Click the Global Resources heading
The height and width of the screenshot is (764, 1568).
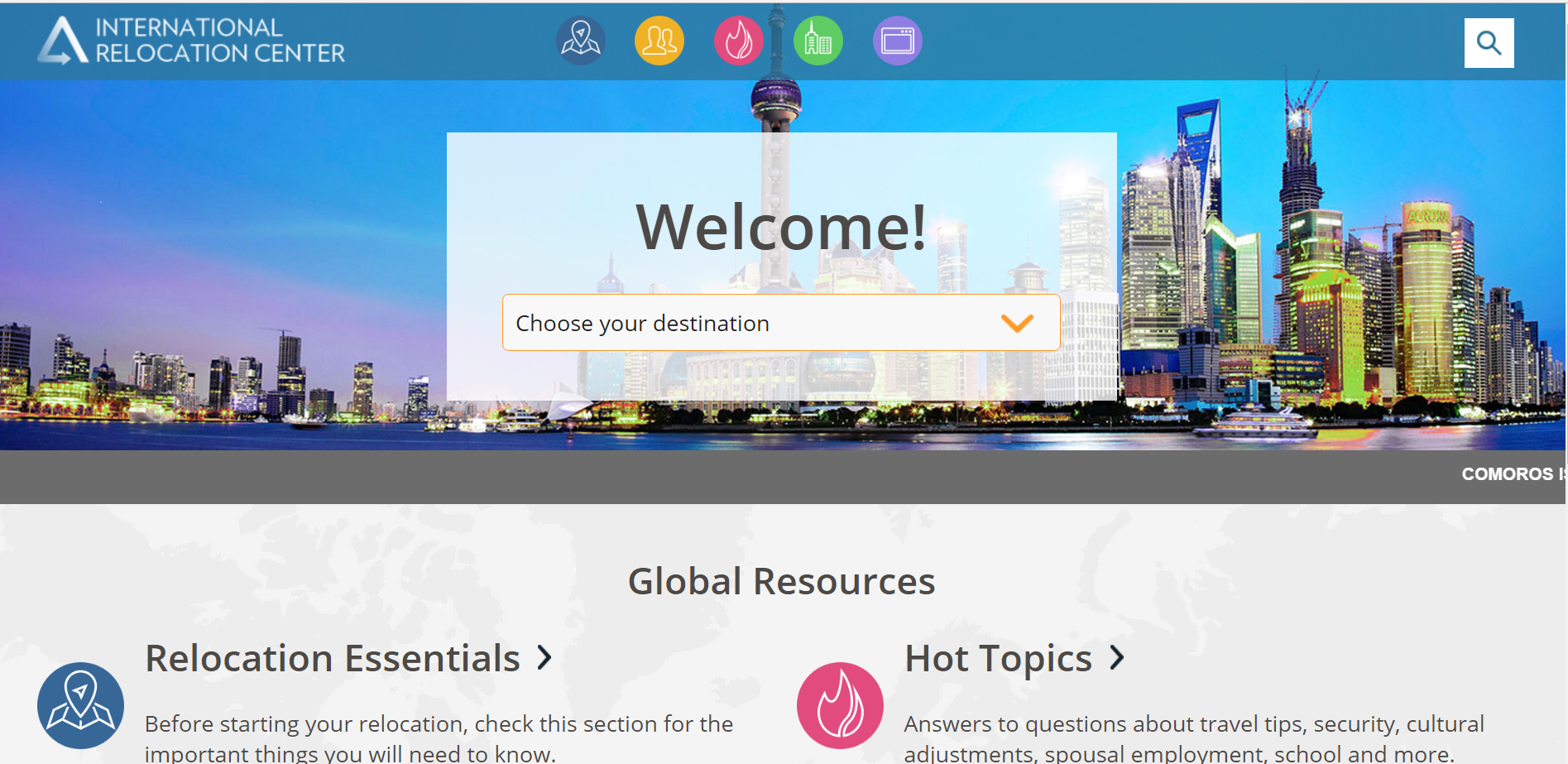coord(783,580)
